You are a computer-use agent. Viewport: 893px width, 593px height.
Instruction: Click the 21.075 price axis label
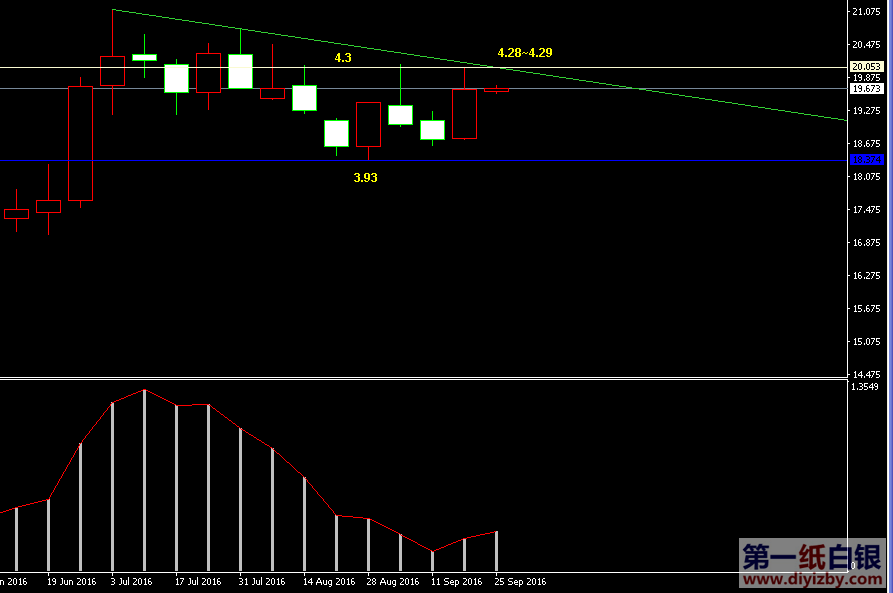(x=864, y=12)
